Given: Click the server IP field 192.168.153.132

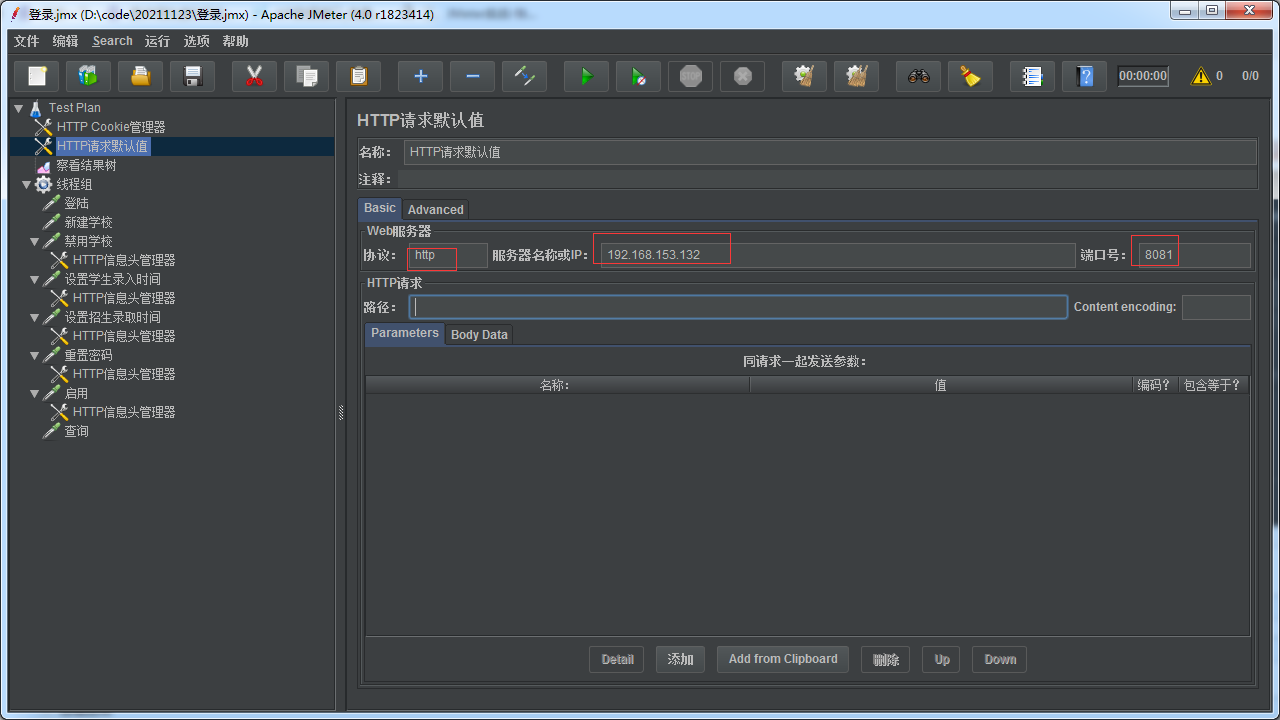Looking at the screenshot, I should [x=837, y=255].
